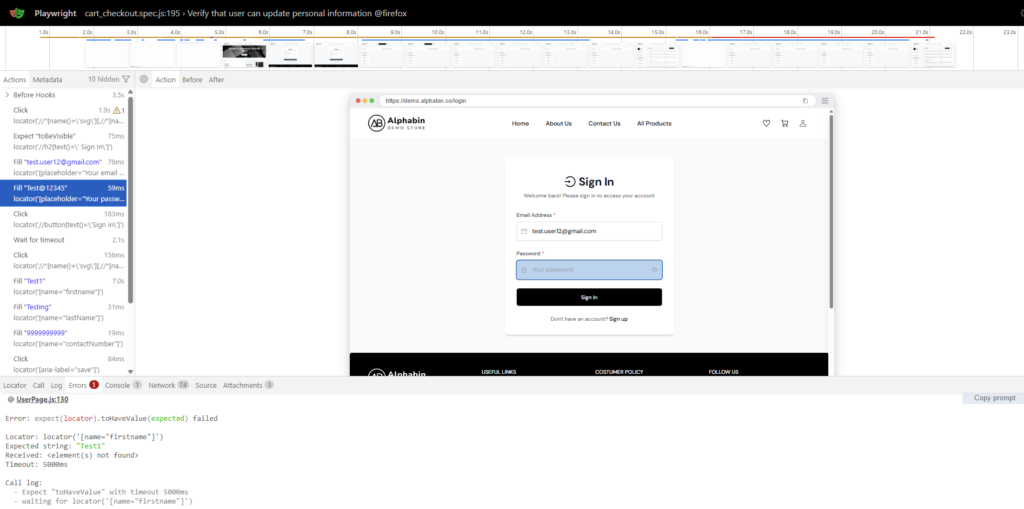Click the wishlist heart icon in store header

coord(766,124)
